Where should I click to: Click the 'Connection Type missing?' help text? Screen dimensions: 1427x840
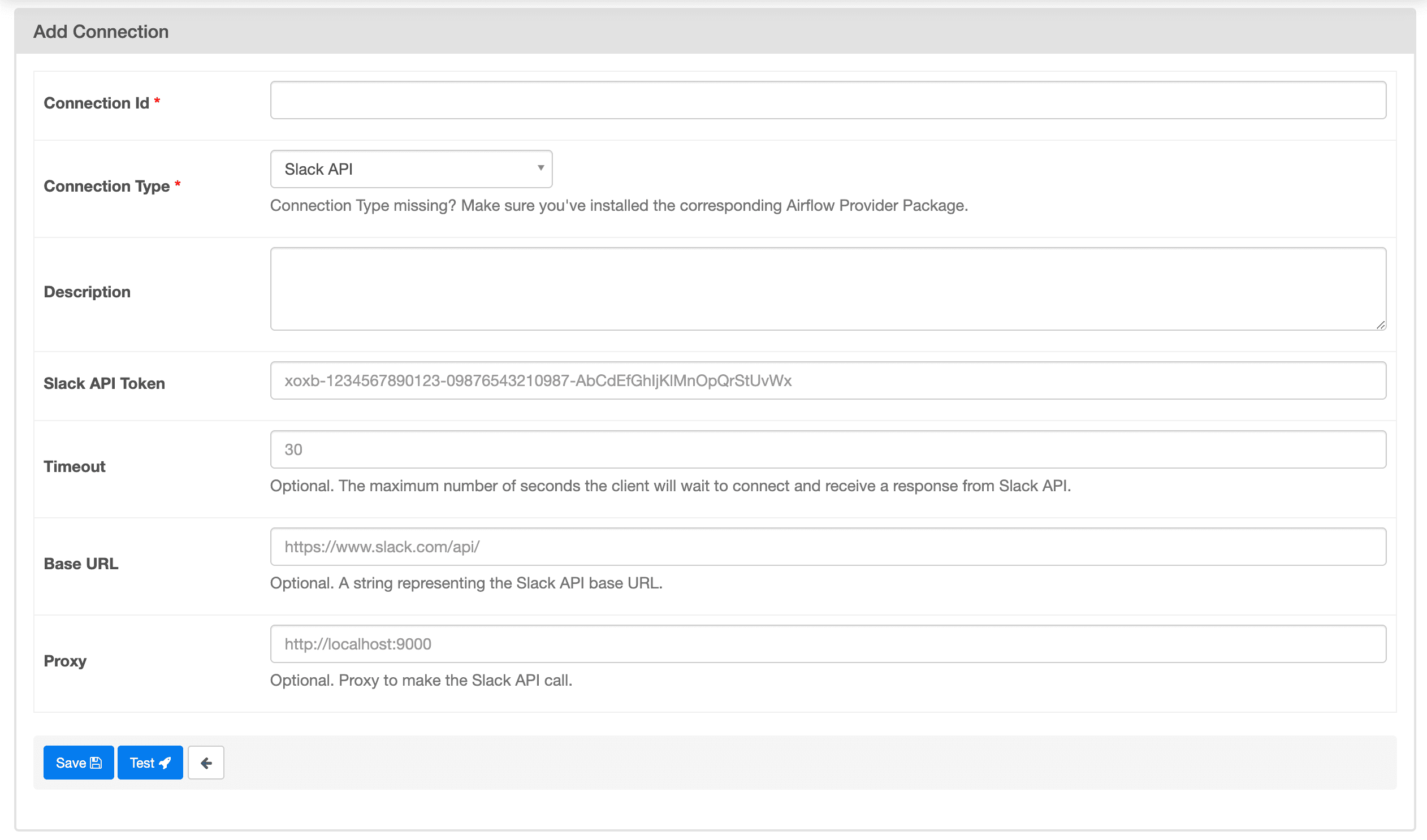point(619,205)
